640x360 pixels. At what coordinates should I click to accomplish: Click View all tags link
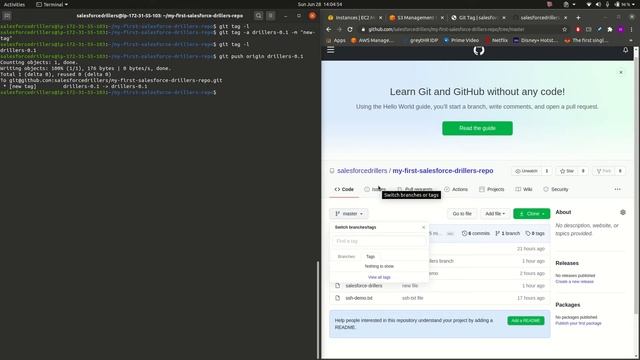point(379,277)
